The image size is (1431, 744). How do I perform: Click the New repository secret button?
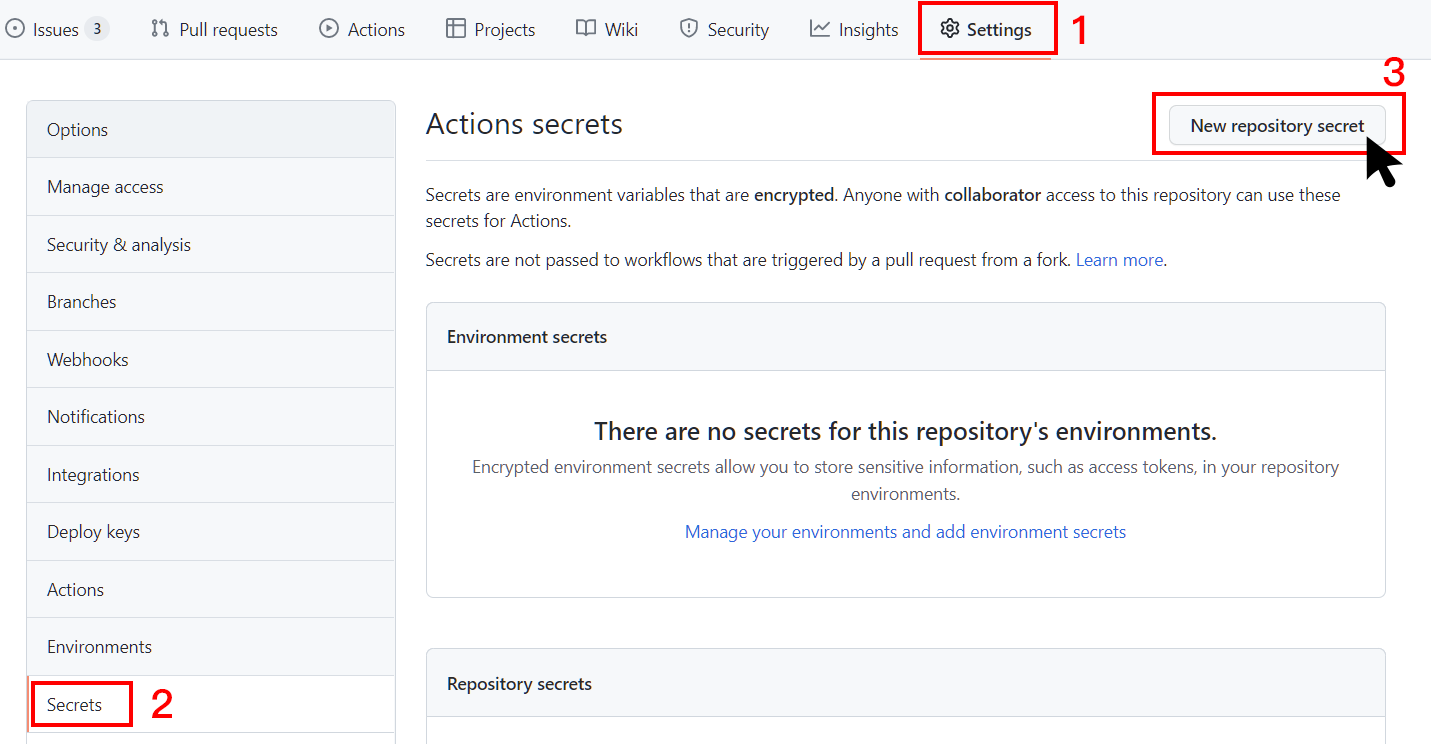point(1276,126)
